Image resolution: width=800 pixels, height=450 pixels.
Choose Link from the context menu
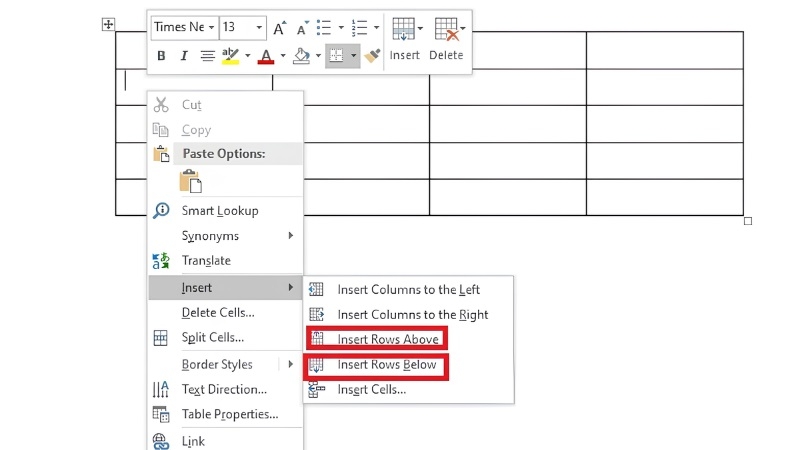[226, 441]
